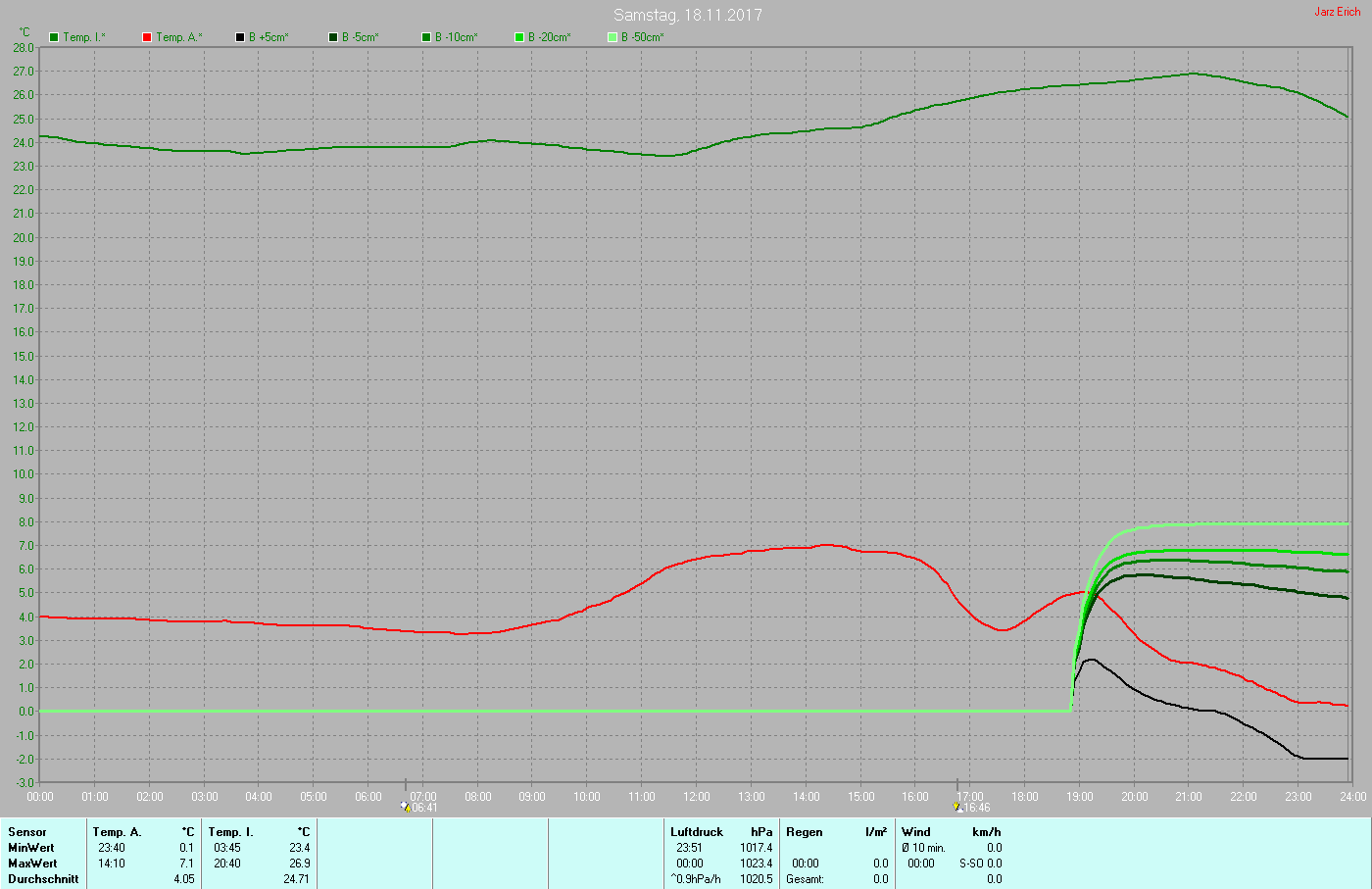
Task: Click the pressure trend '^0.9hPa/h'
Action: pyautogui.click(x=696, y=879)
